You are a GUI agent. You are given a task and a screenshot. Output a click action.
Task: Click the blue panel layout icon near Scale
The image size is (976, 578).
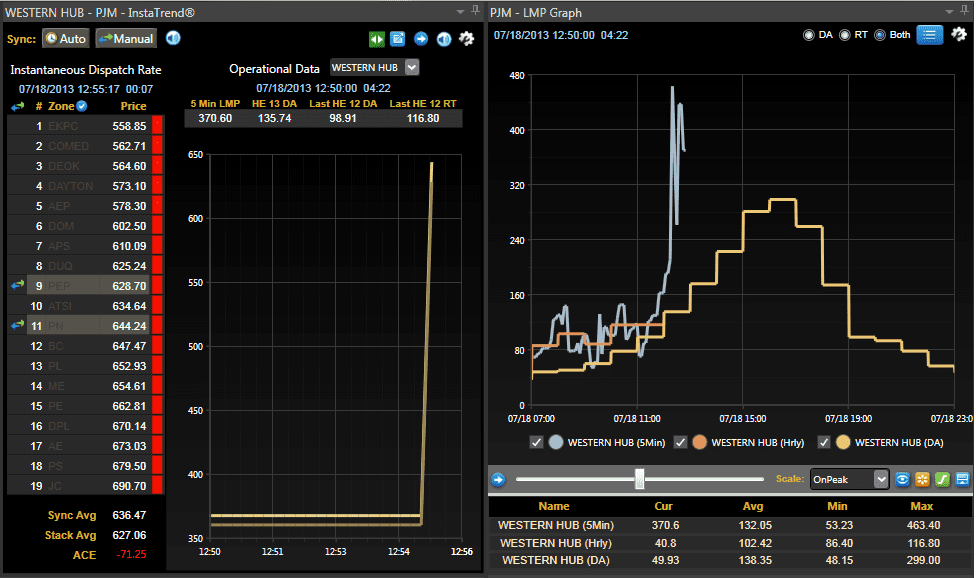point(962,479)
